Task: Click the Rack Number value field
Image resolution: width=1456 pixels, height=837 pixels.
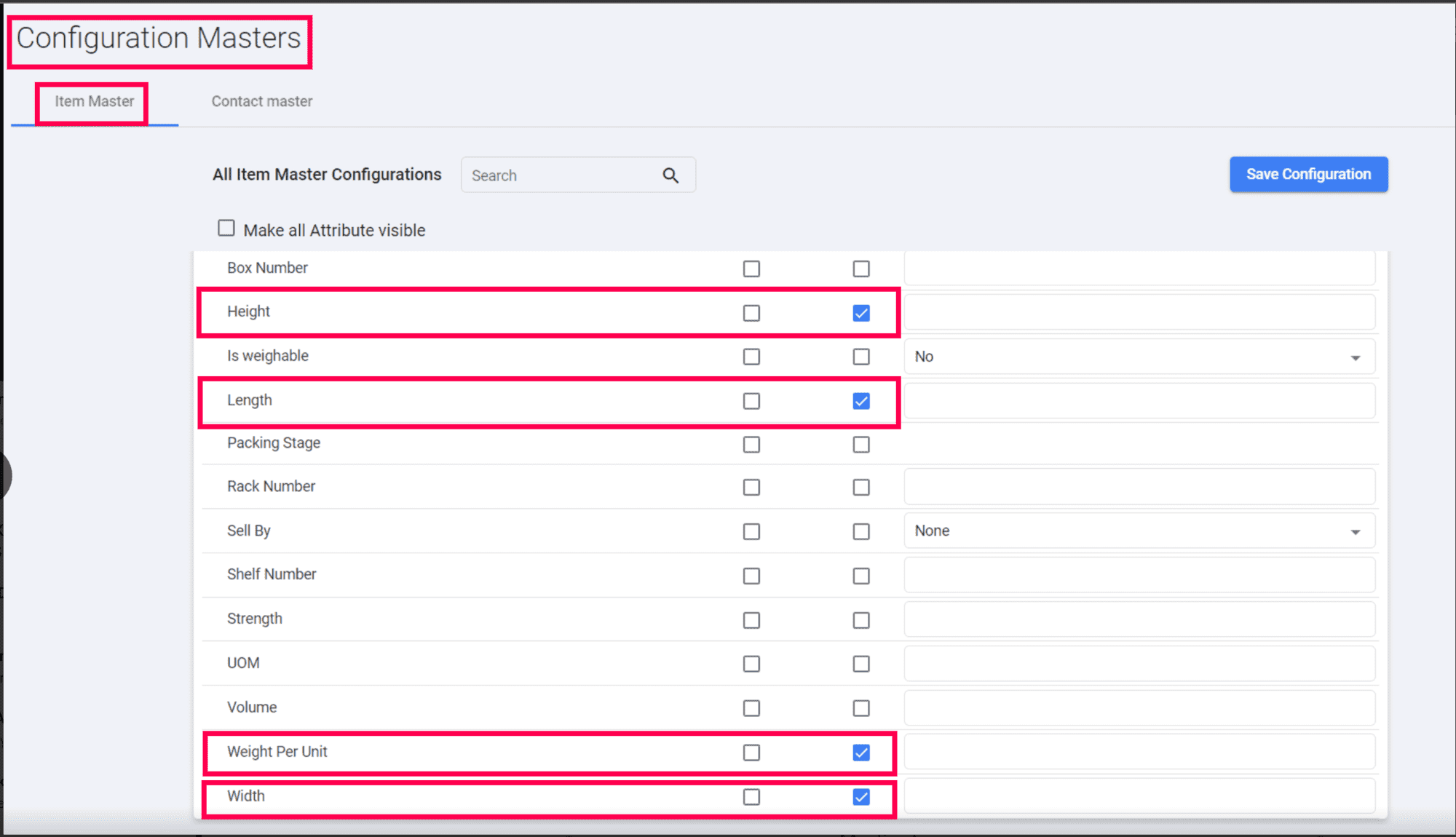Action: coord(1139,487)
